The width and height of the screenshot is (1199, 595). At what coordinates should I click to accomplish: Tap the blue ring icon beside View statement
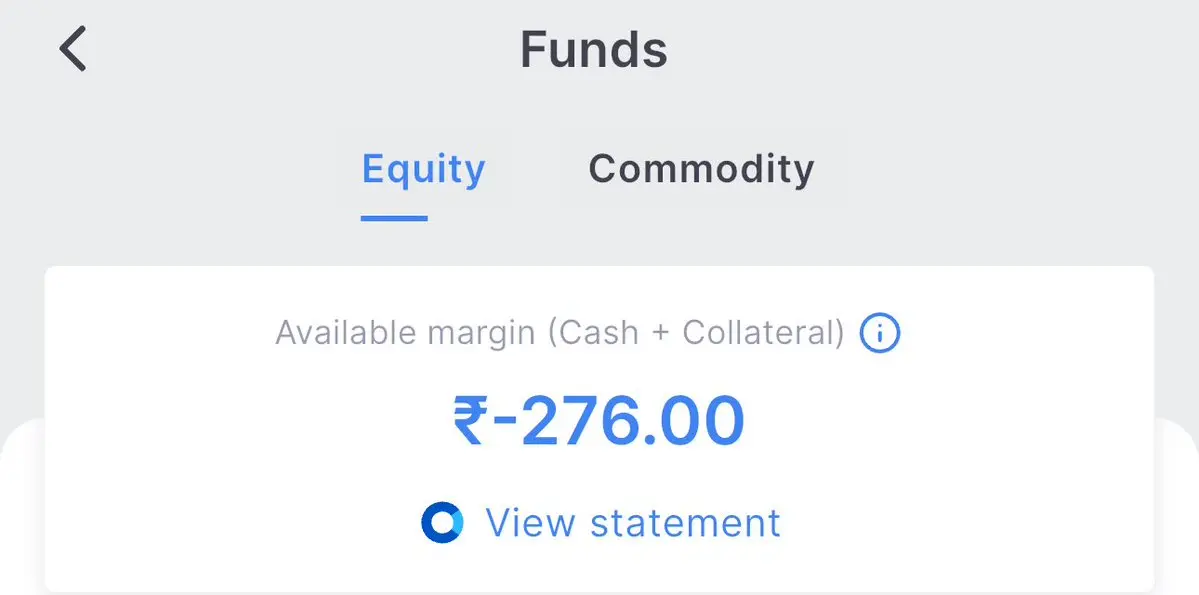(442, 522)
